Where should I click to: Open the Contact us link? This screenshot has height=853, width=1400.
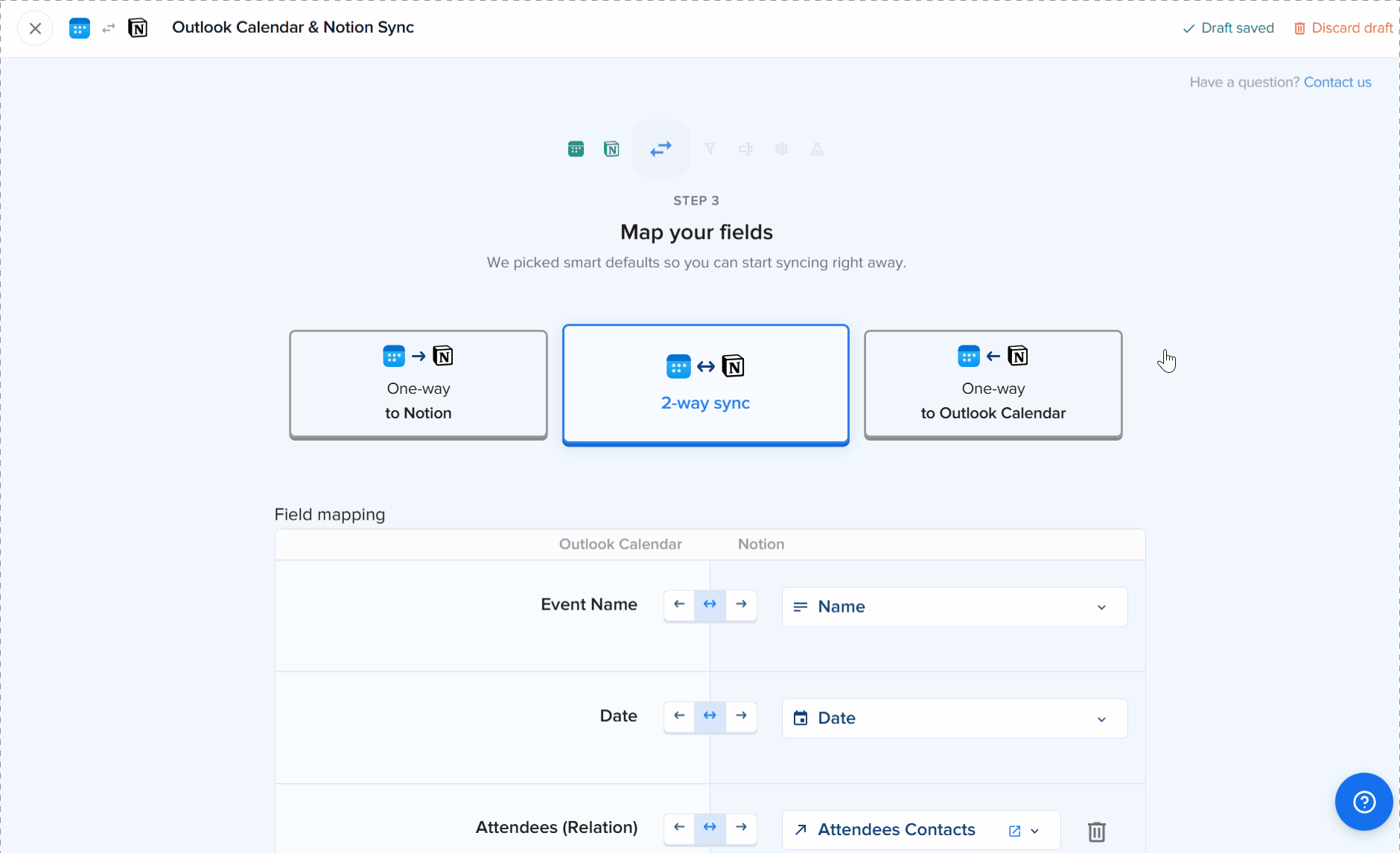(x=1337, y=82)
